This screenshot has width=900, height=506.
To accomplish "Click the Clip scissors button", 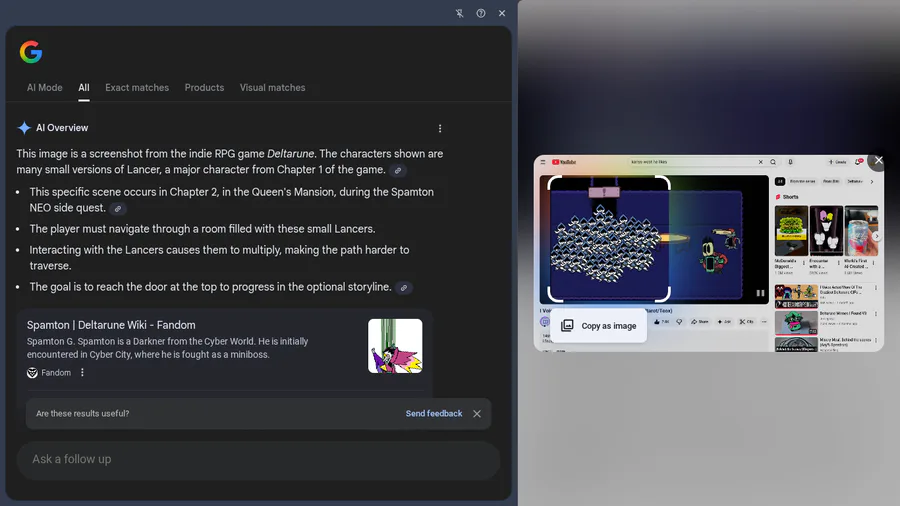I will (747, 322).
